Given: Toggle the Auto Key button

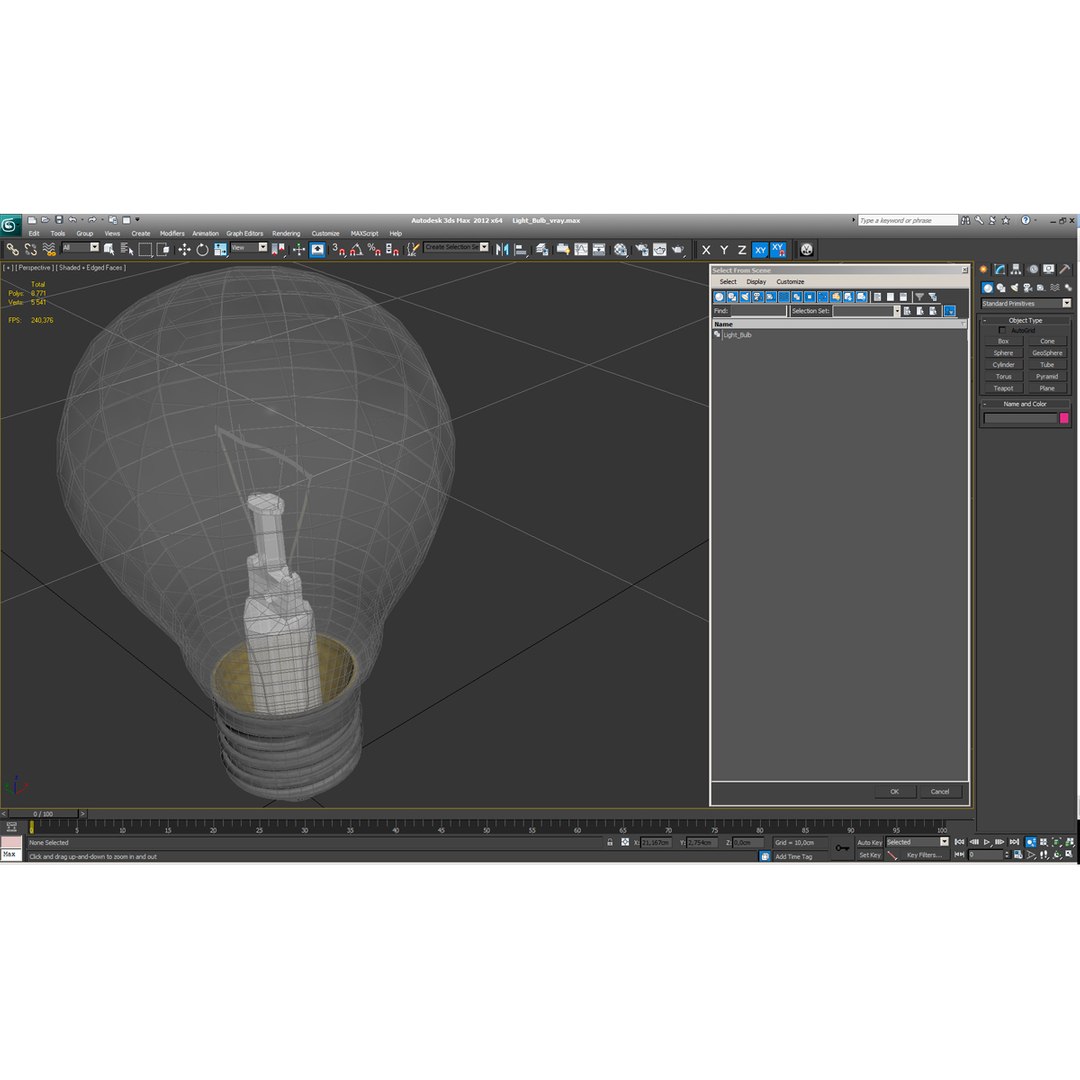Looking at the screenshot, I should pyautogui.click(x=869, y=842).
